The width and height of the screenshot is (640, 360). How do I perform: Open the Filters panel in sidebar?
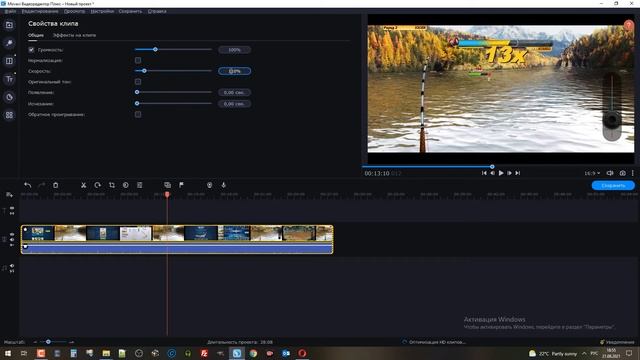click(x=9, y=43)
